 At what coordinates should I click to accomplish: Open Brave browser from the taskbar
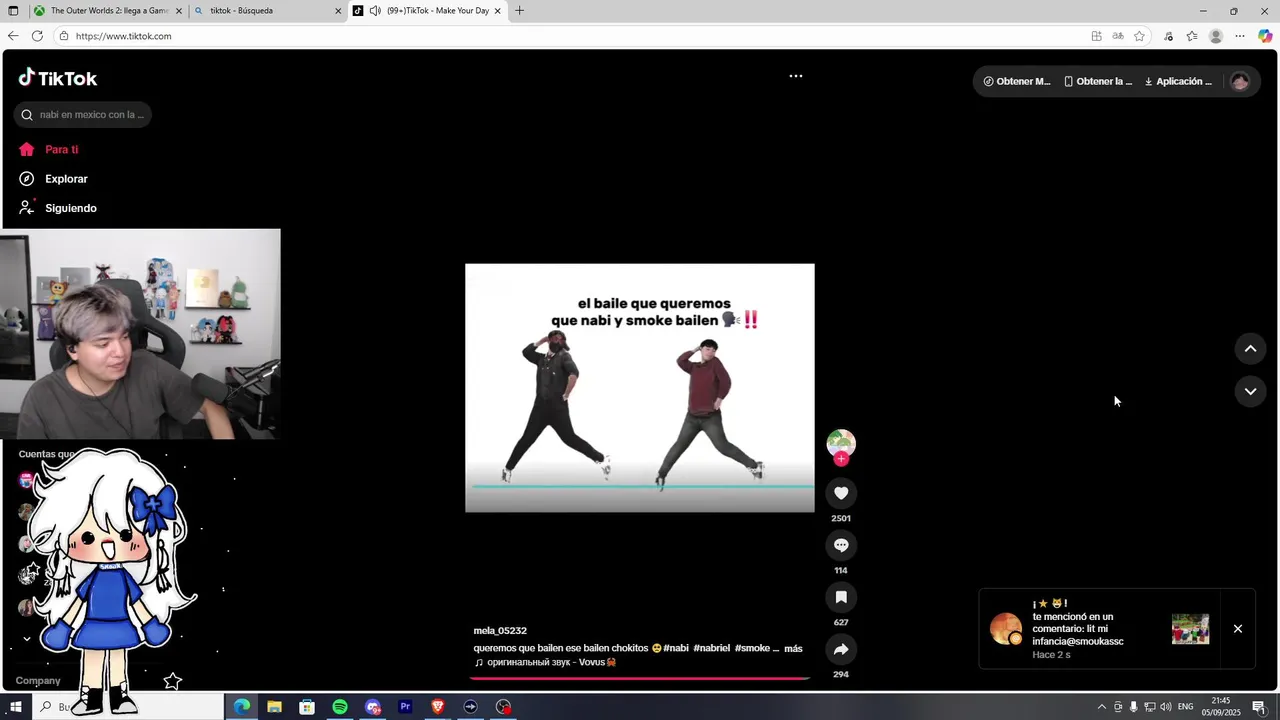[437, 707]
